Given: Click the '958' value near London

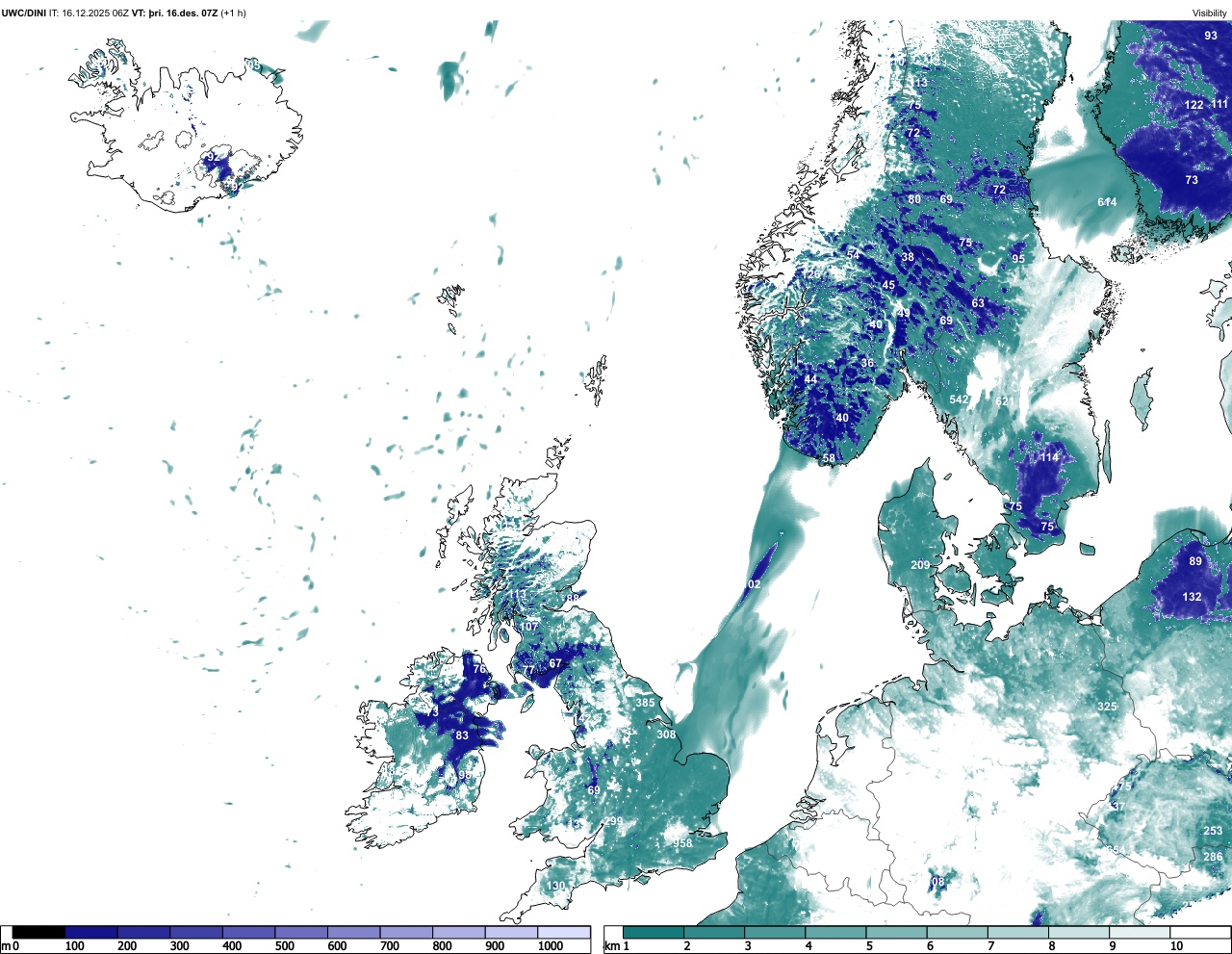Looking at the screenshot, I should [x=682, y=843].
